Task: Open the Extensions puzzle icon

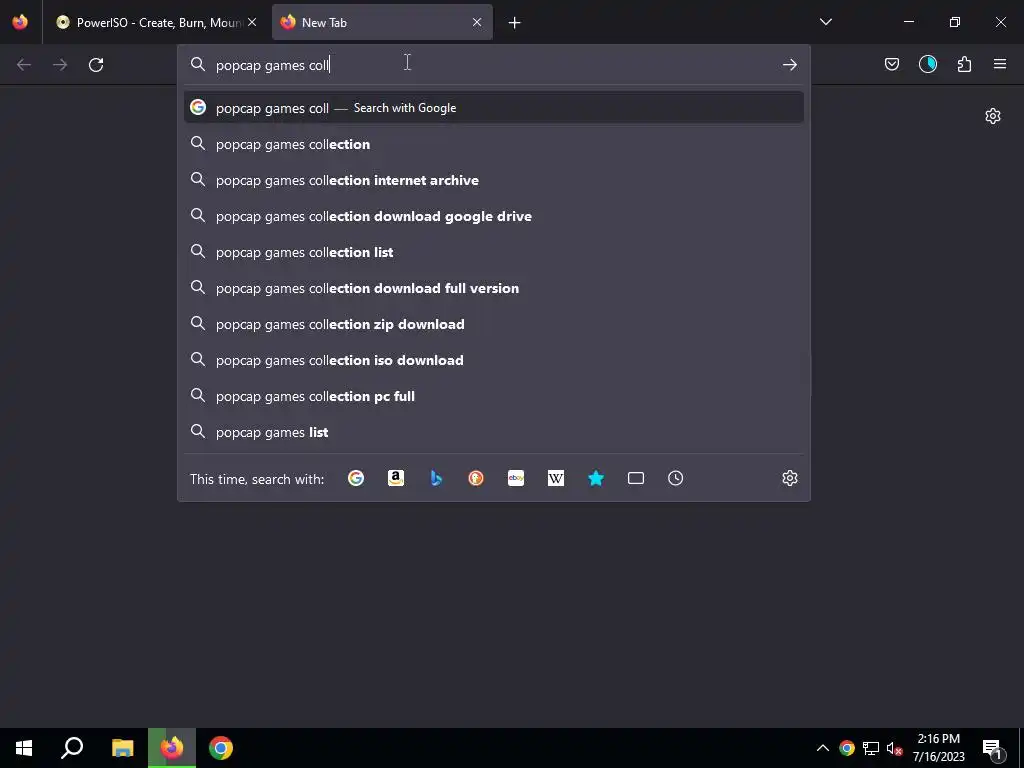Action: (964, 64)
